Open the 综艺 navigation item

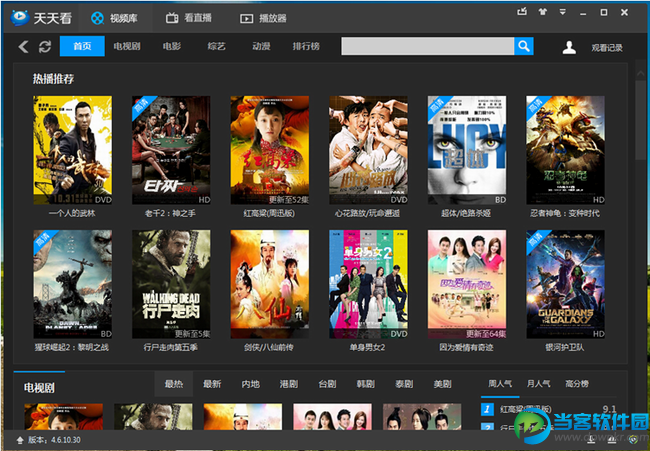click(x=216, y=46)
